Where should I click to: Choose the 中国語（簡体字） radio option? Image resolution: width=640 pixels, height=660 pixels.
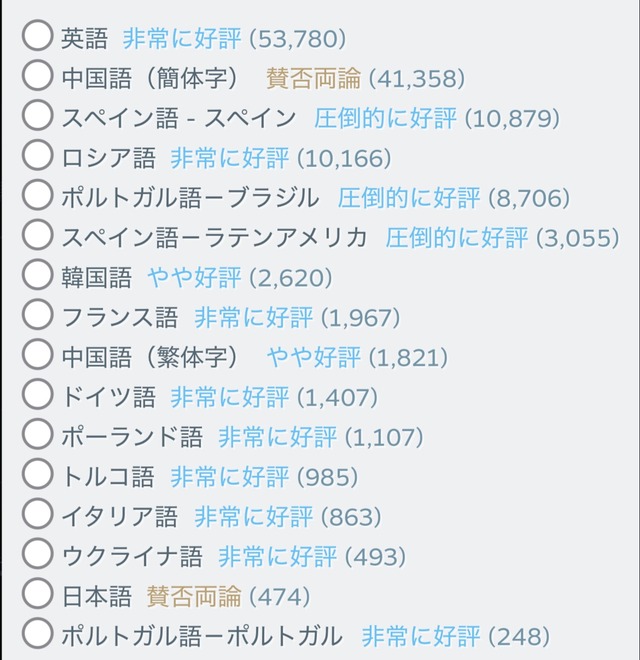(37, 77)
